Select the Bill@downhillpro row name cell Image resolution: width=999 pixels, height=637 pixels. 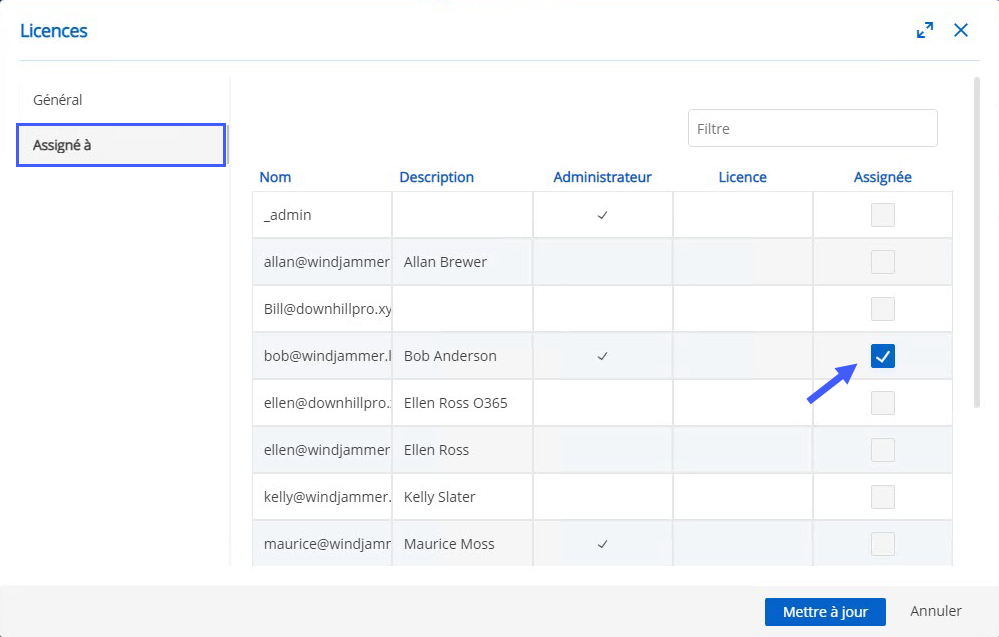pyautogui.click(x=322, y=309)
